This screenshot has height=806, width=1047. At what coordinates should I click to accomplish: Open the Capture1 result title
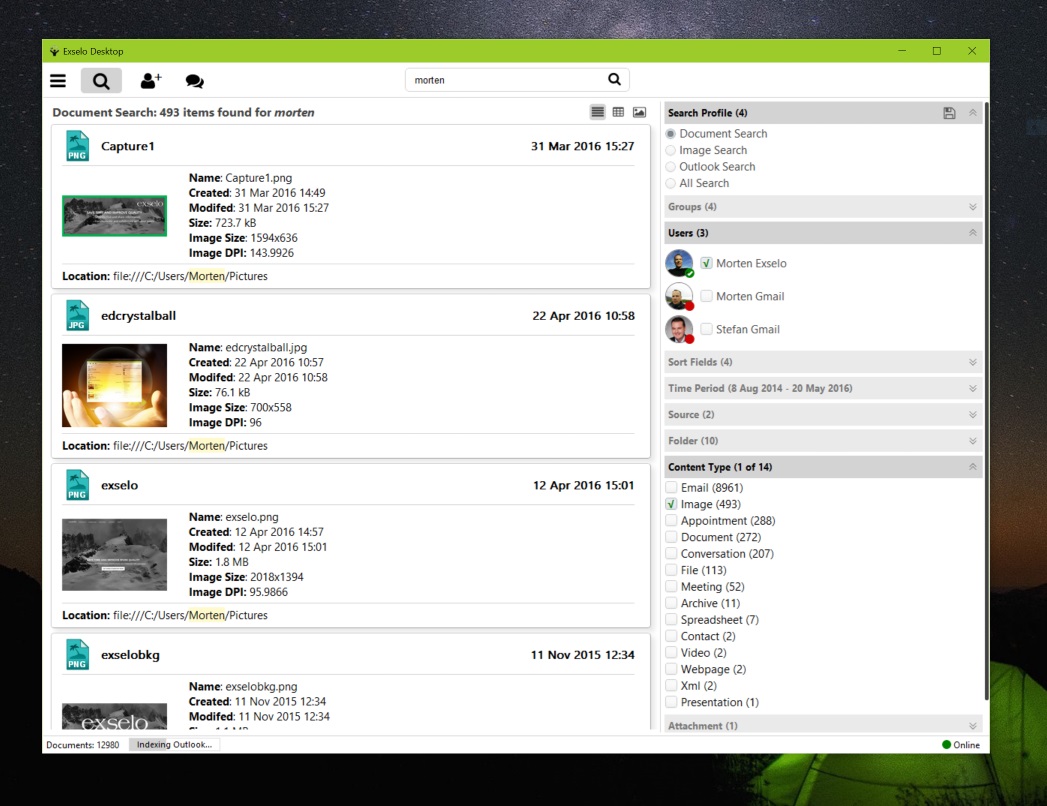128,146
